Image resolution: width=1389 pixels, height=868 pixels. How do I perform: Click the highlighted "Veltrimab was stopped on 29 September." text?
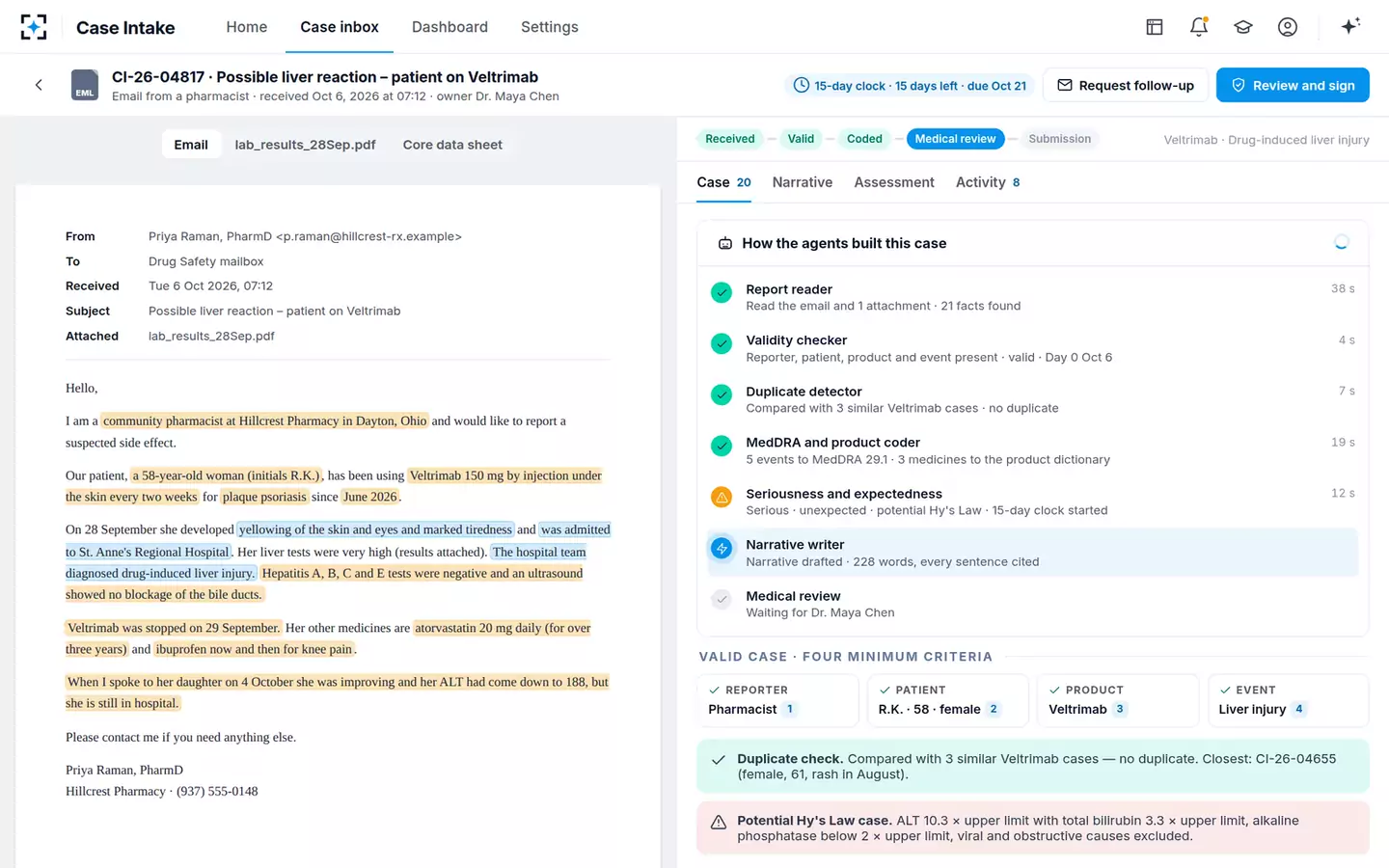pyautogui.click(x=174, y=628)
